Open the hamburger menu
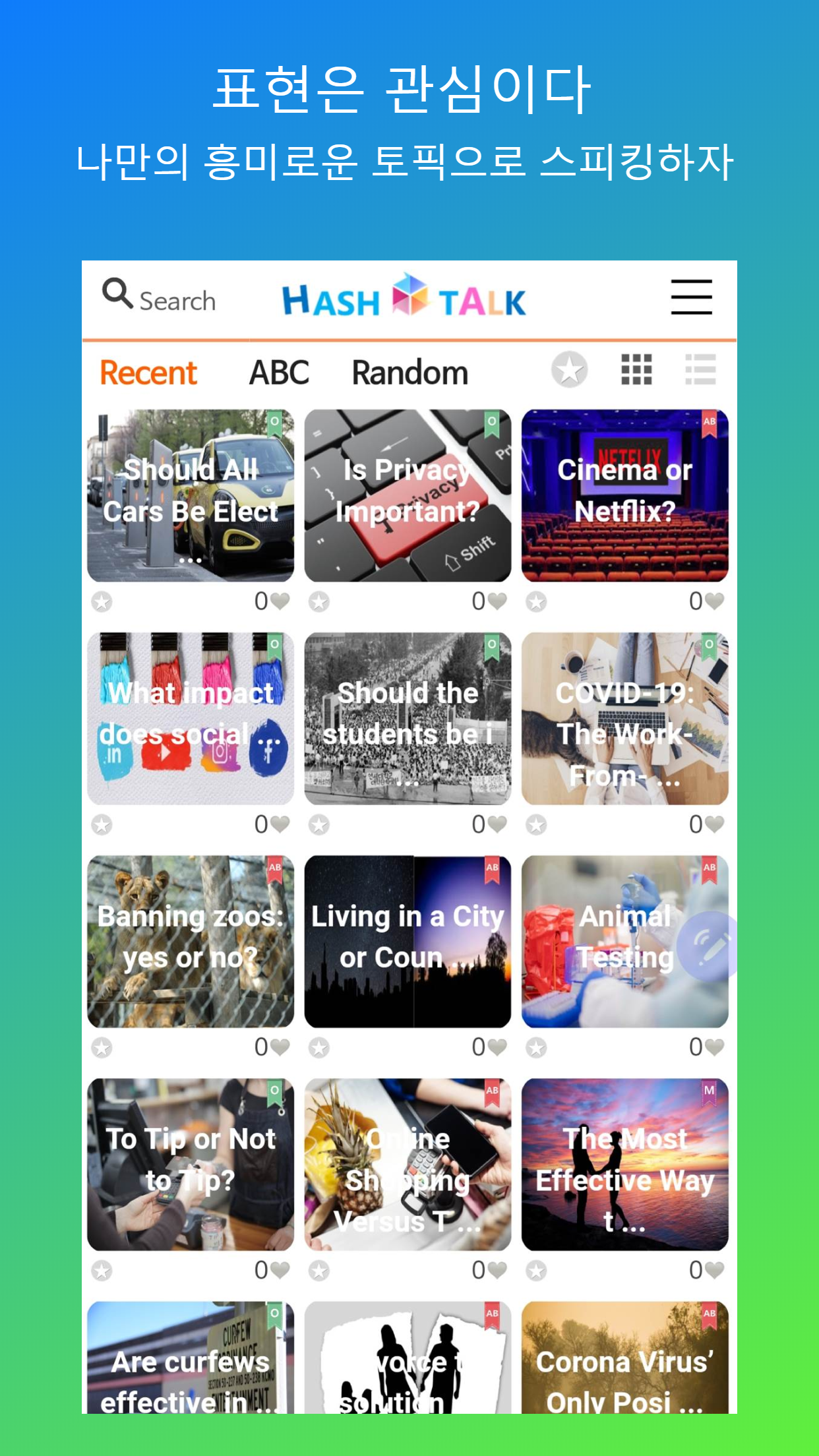This screenshot has width=819, height=1456. (691, 297)
